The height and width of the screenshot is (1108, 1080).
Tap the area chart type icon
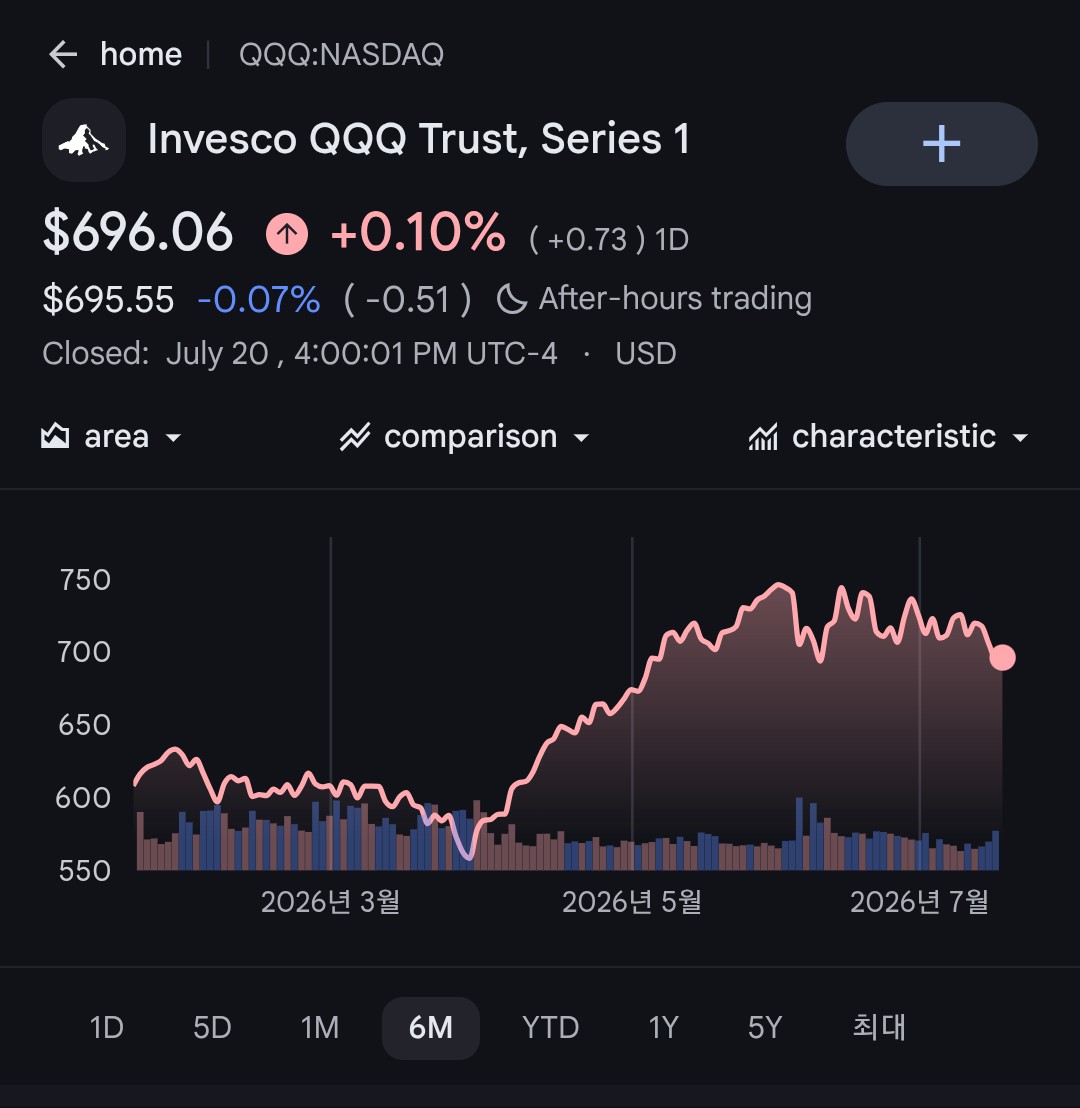click(55, 436)
